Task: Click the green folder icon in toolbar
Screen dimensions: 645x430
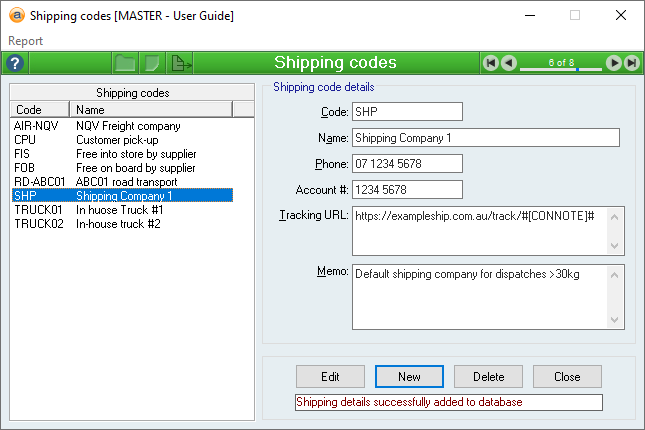Action: pos(125,63)
